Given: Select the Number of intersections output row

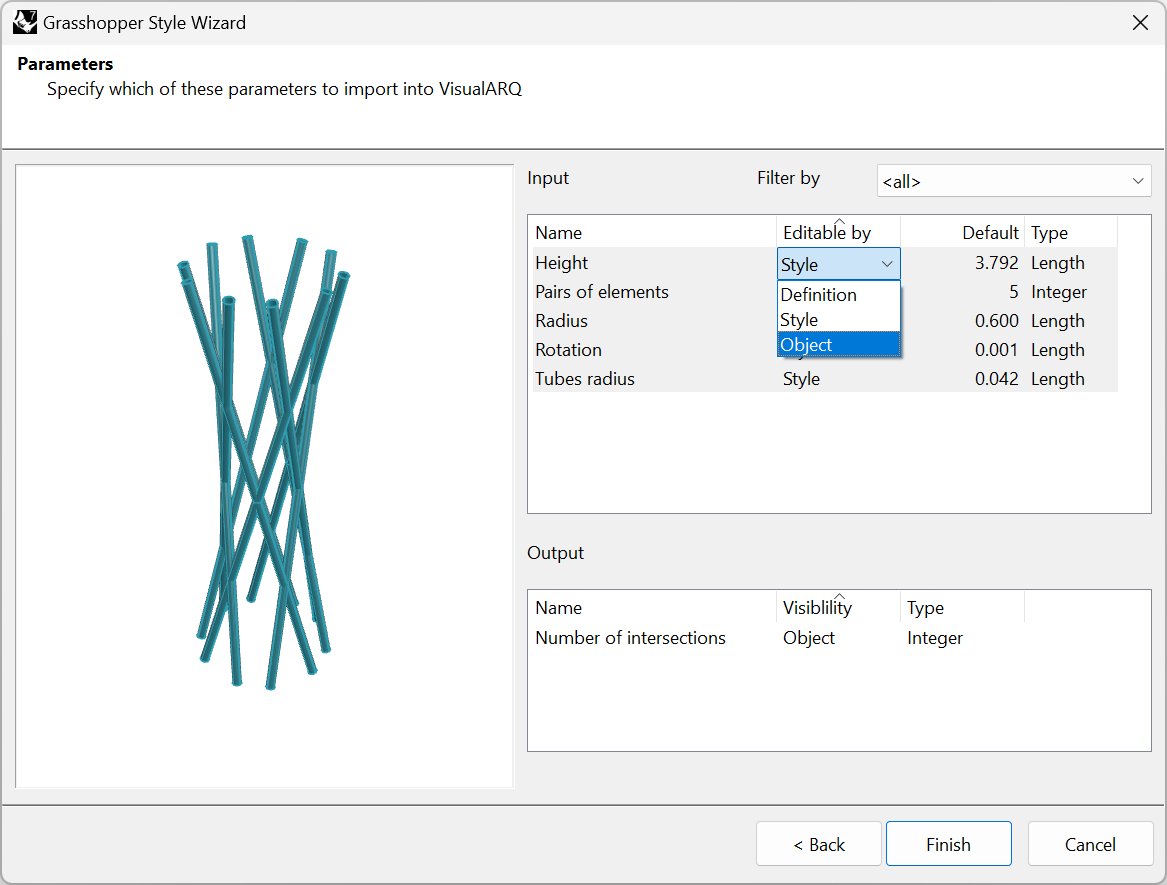Looking at the screenshot, I should [x=778, y=638].
